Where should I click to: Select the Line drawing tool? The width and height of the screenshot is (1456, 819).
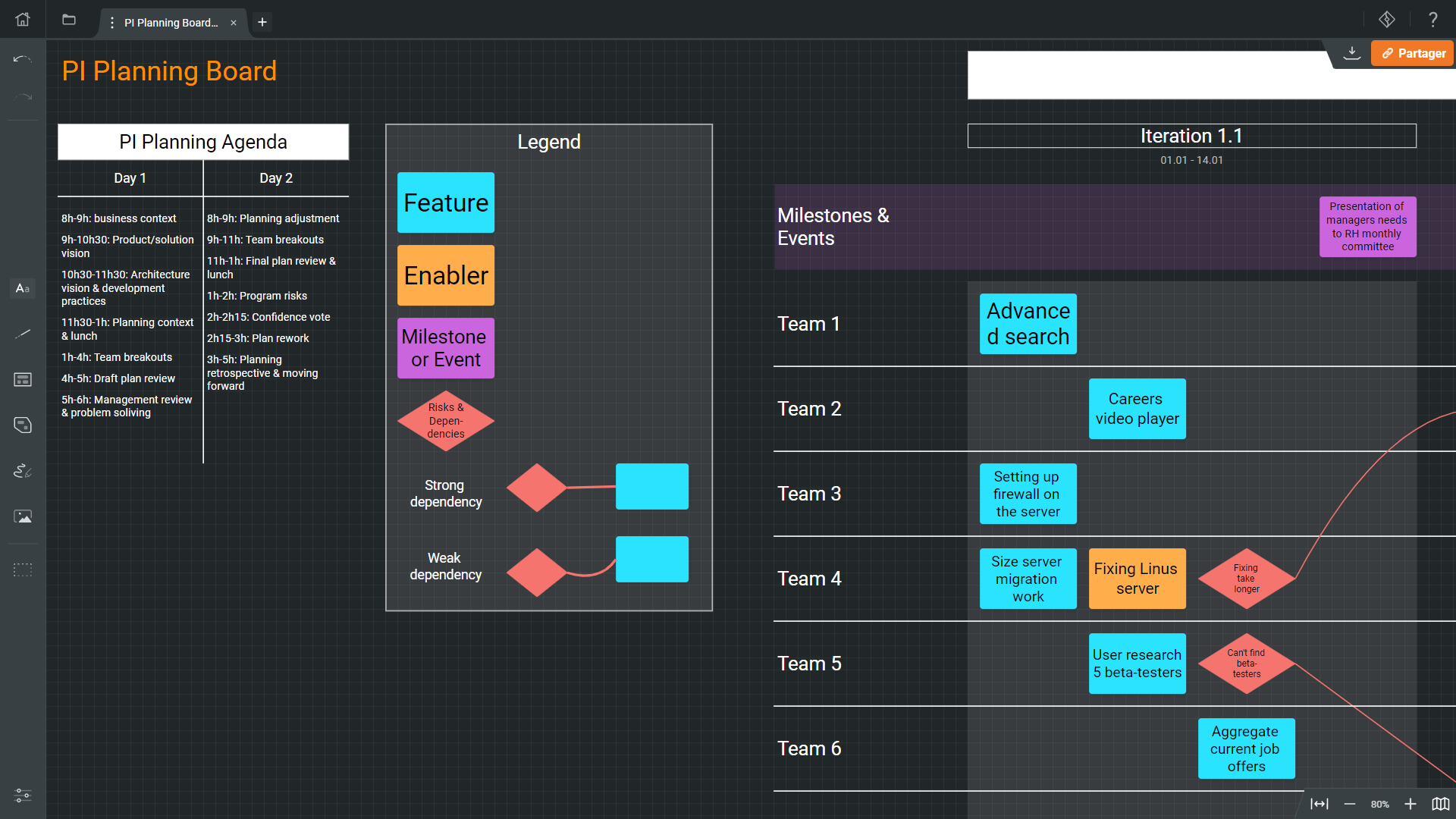point(23,334)
